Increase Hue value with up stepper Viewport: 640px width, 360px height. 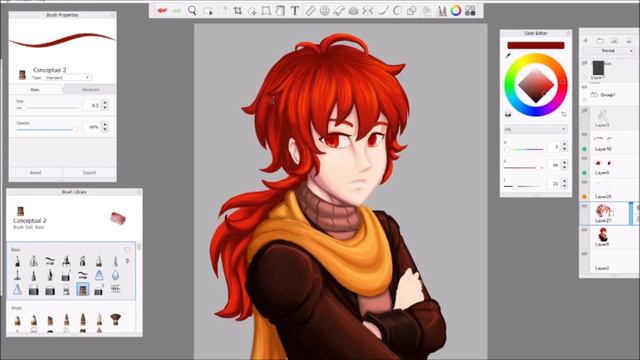tap(564, 144)
